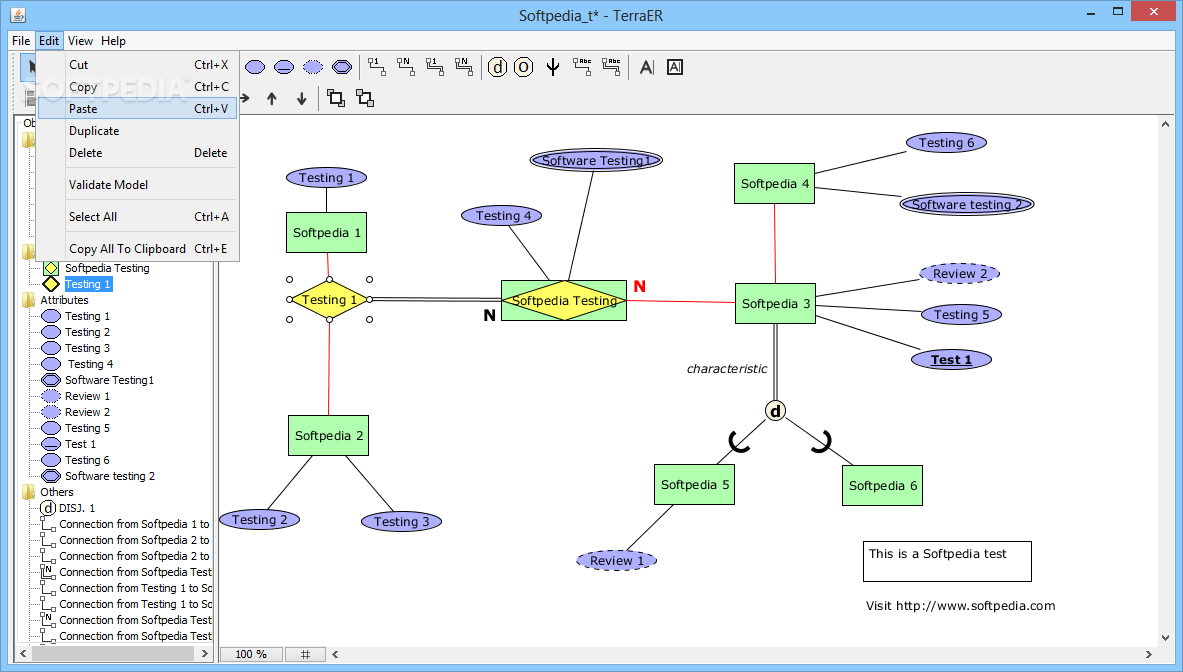The image size is (1183, 672).
Task: Open the File menu
Action: coord(21,41)
